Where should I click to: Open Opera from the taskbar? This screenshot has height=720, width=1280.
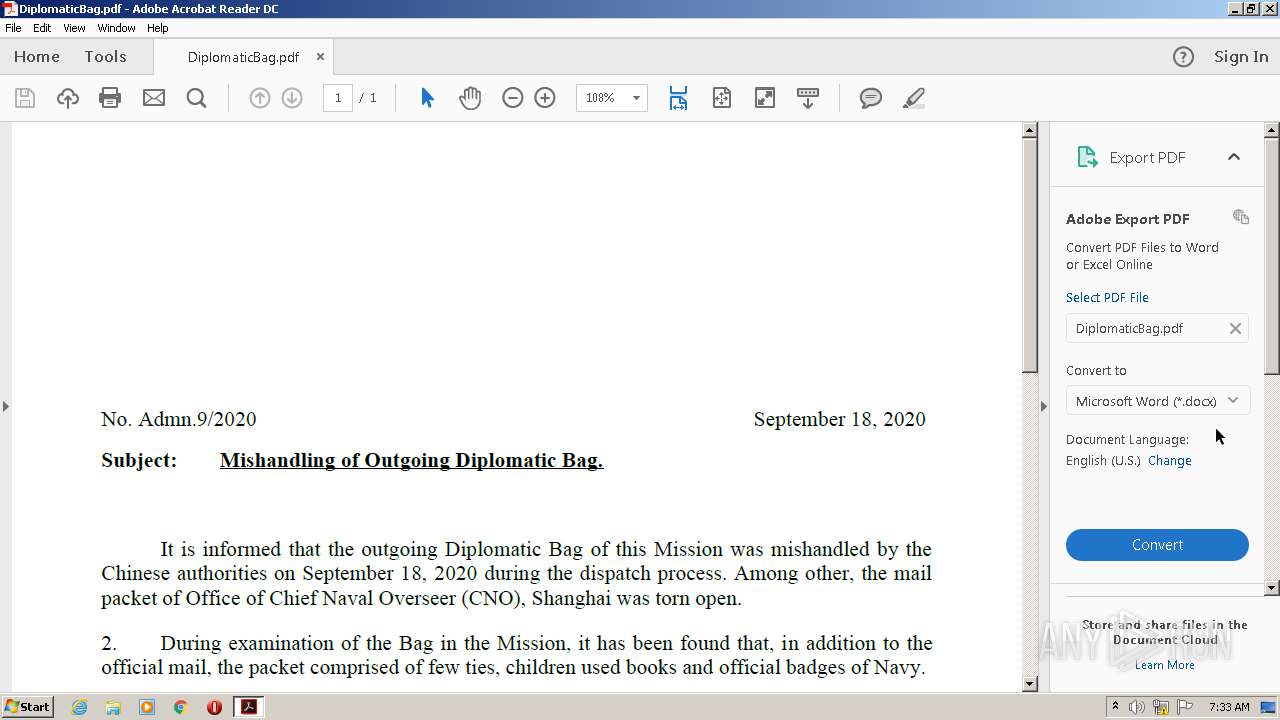pos(214,707)
